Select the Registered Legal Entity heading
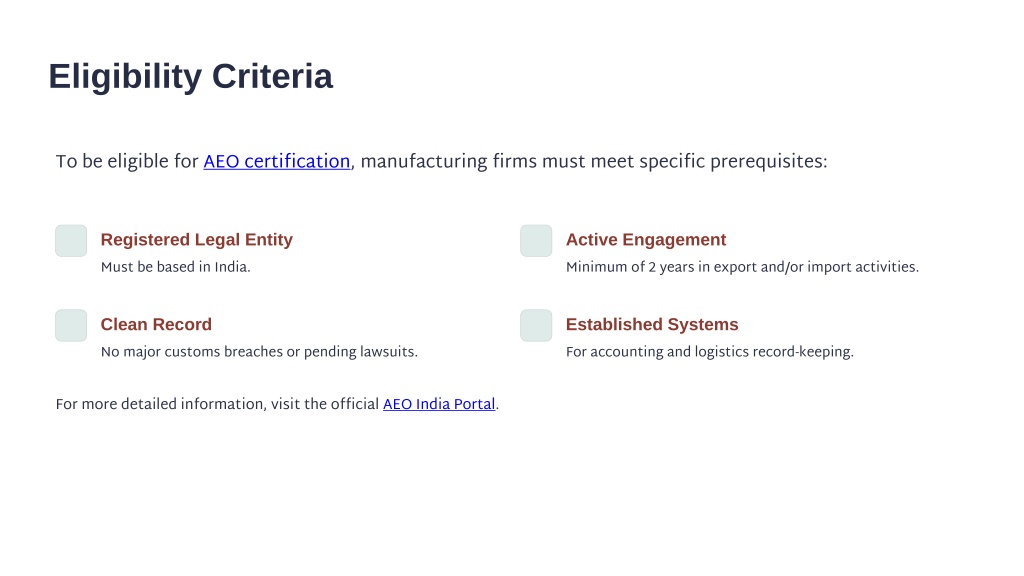1024x576 pixels. point(197,240)
